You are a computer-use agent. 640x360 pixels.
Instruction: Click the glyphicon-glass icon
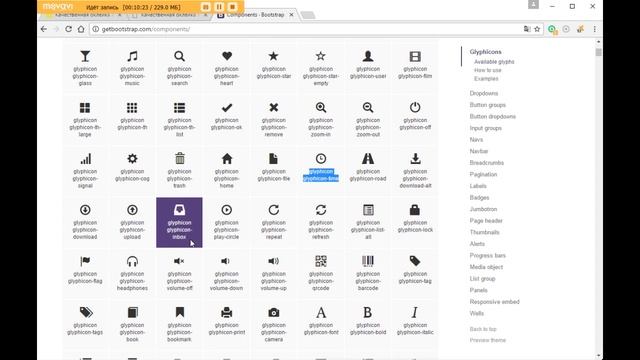(x=85, y=56)
